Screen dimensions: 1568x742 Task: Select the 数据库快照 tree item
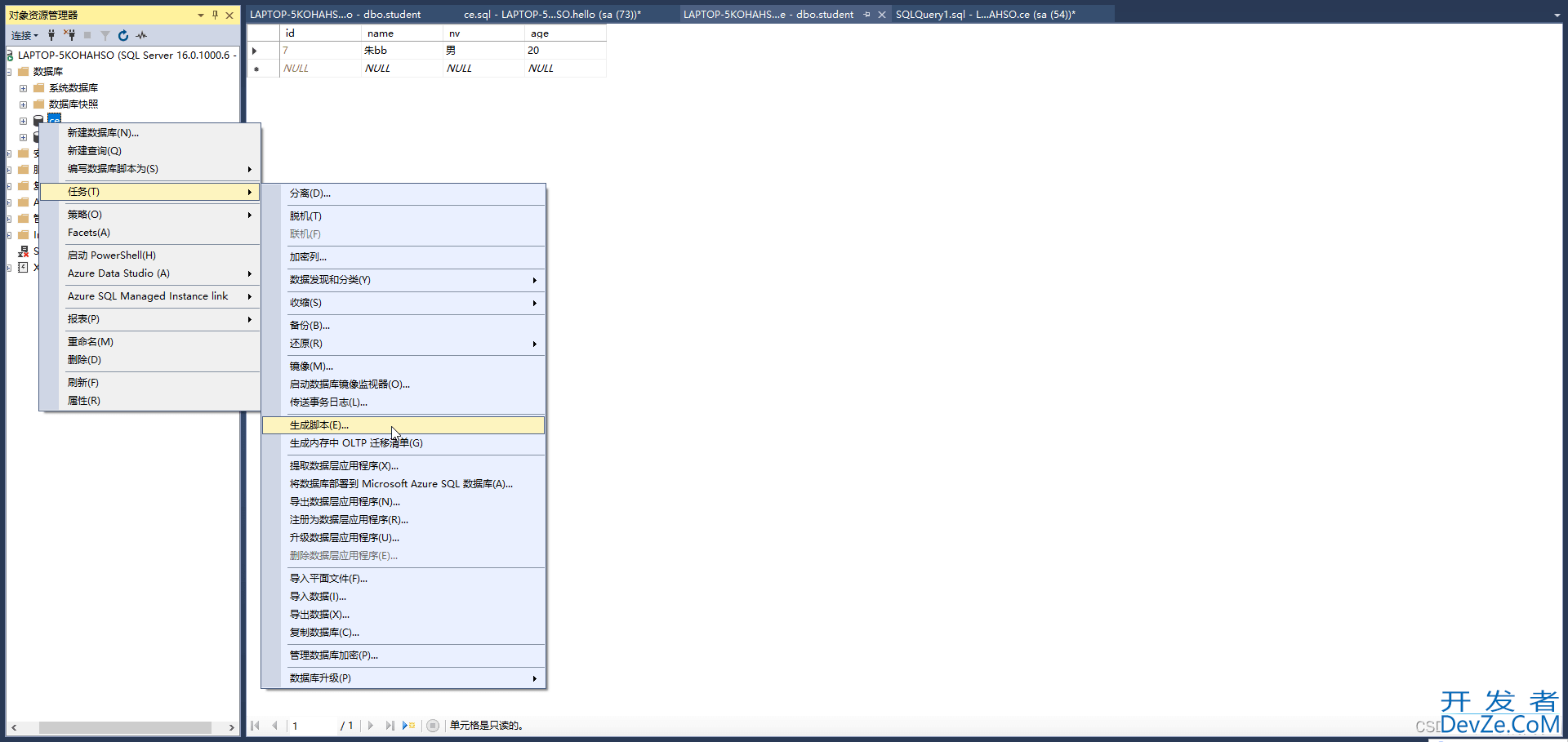coord(73,104)
